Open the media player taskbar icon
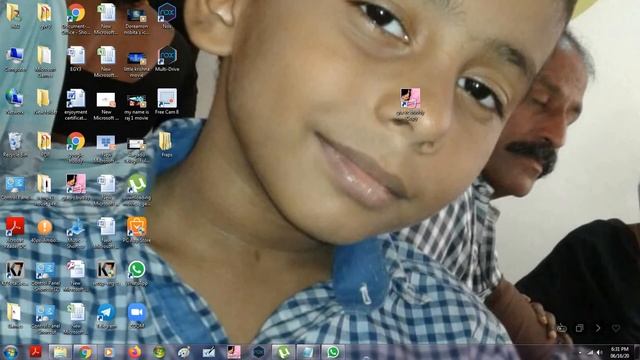Screen dimensions: 640x360 [x=109, y=352]
